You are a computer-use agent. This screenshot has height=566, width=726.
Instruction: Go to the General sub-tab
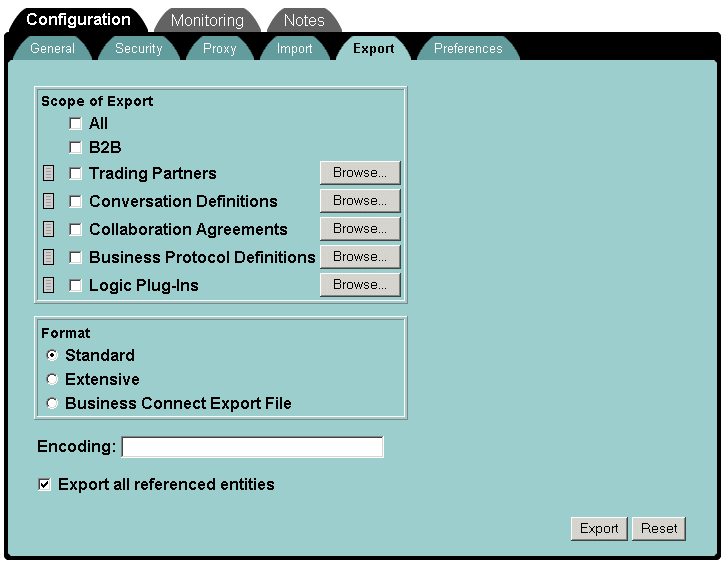52,49
